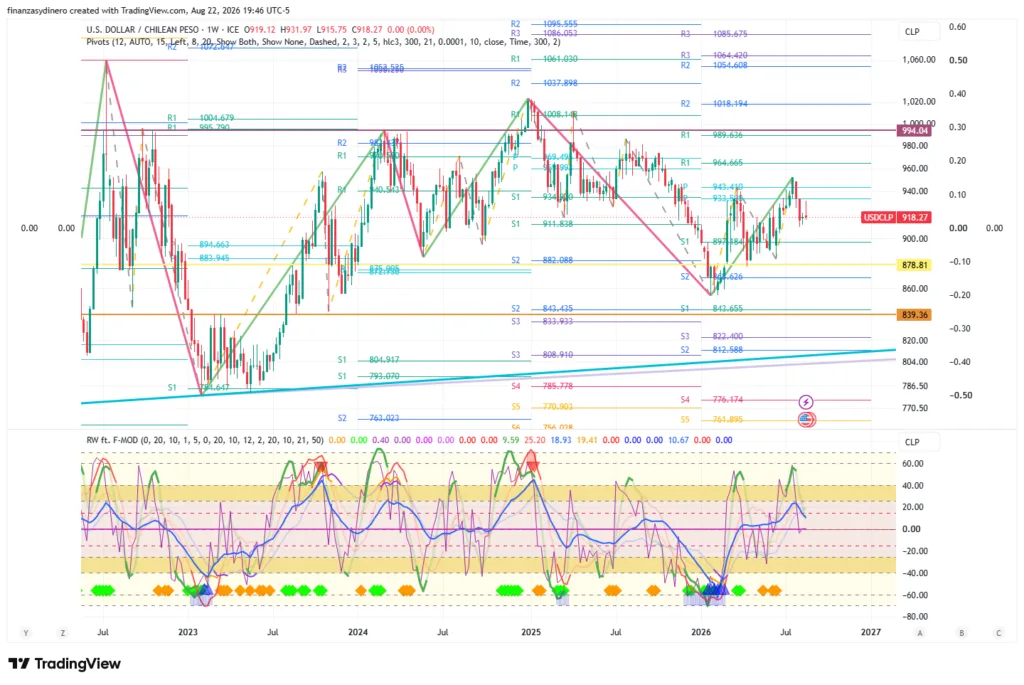
Task: Click the Pivots indicator legend text
Action: [x=323, y=42]
